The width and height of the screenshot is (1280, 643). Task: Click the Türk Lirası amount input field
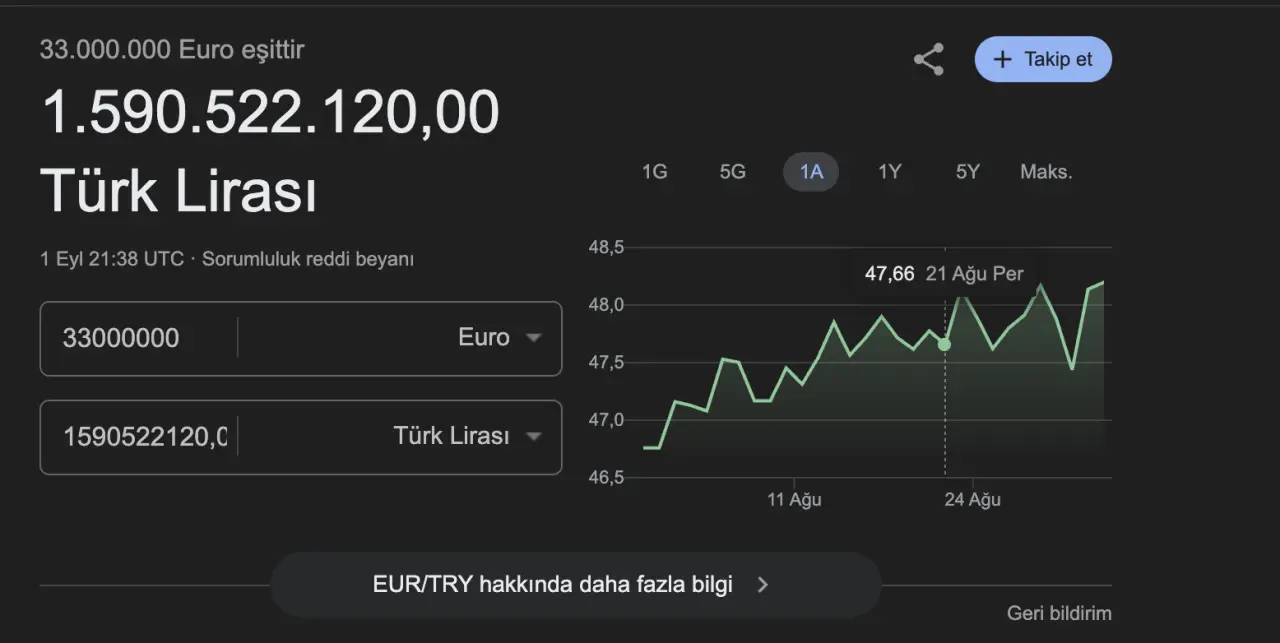click(x=140, y=437)
